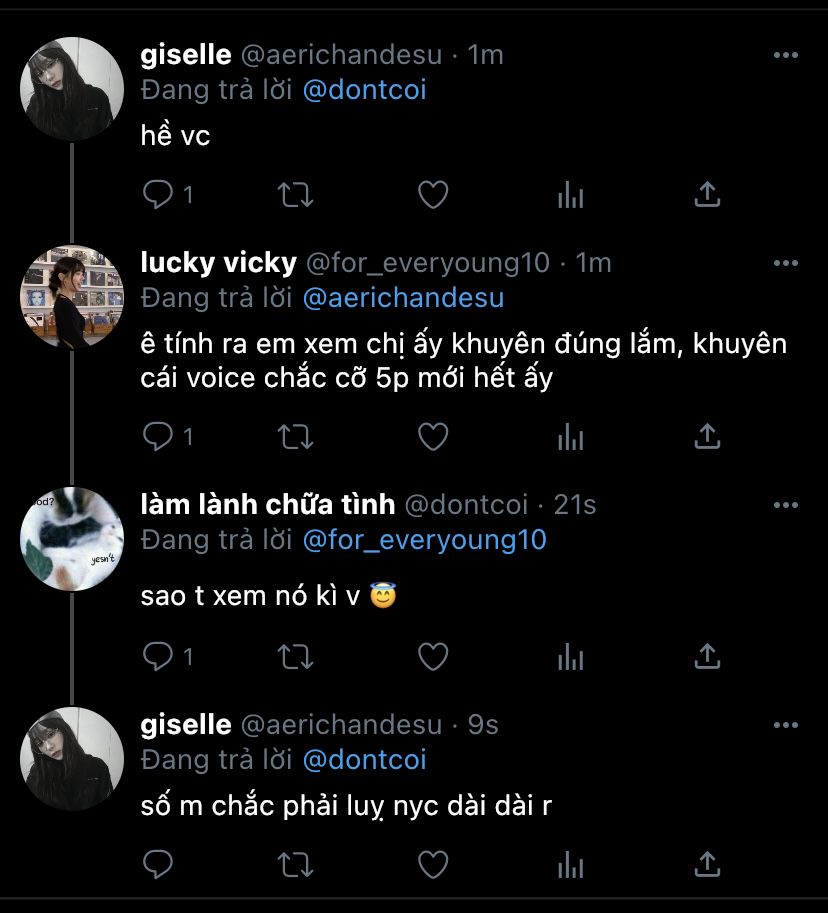Open more options on lucky vicky's tweet
The width and height of the screenshot is (828, 913).
click(786, 263)
